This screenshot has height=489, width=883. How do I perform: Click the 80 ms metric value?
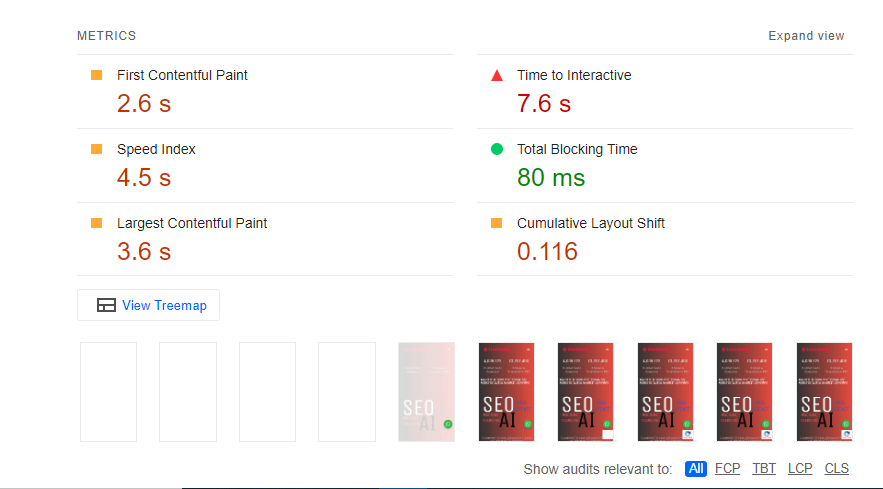[x=551, y=177]
